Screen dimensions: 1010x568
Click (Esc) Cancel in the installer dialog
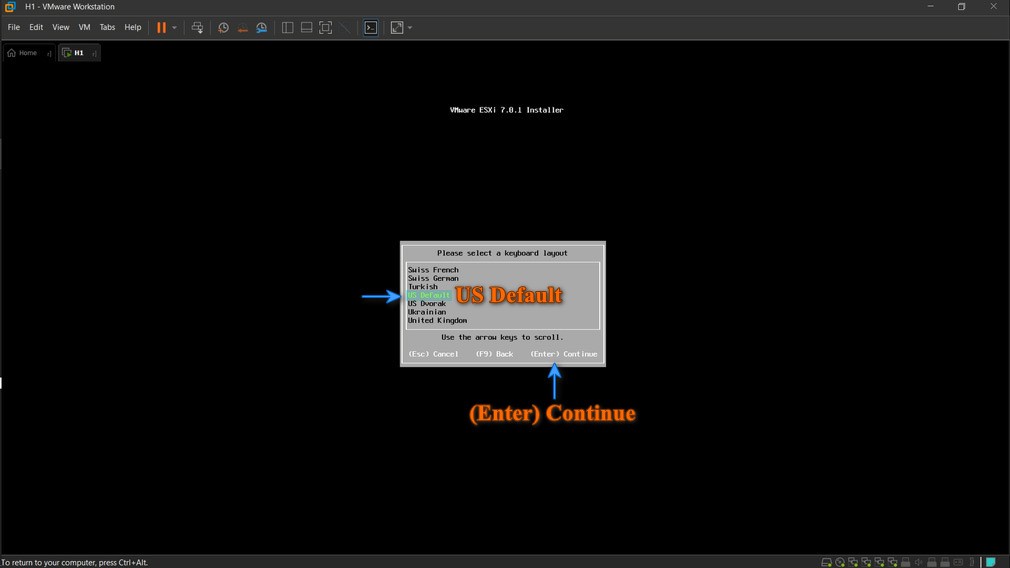pyautogui.click(x=433, y=354)
